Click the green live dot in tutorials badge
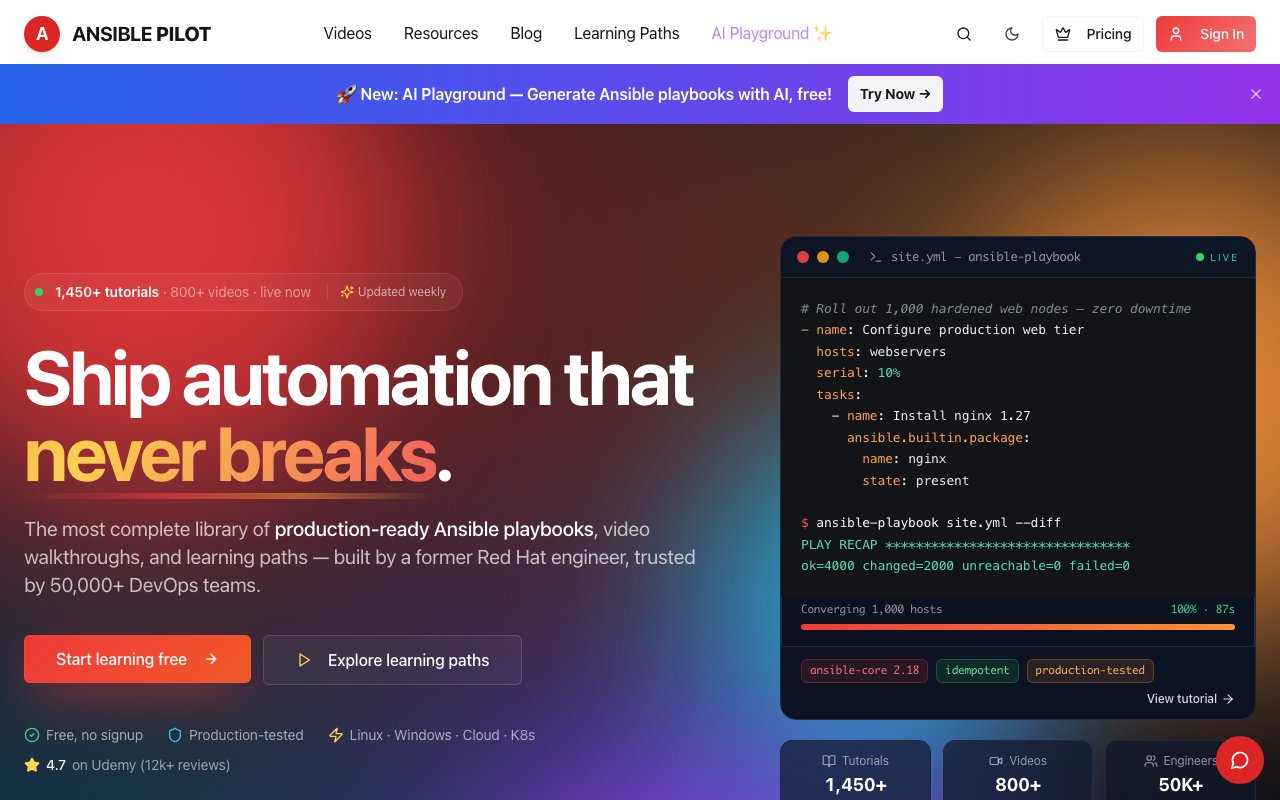 39,292
